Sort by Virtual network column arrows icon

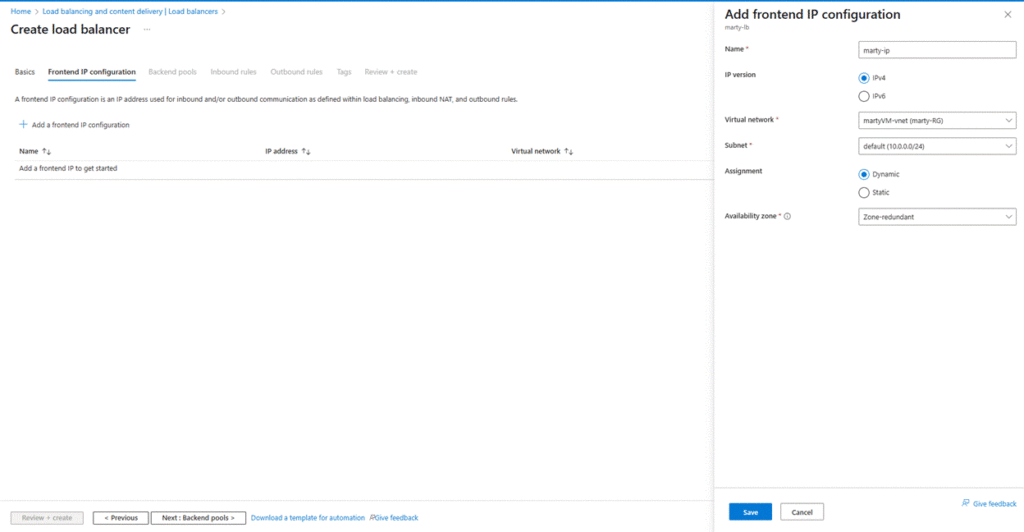tap(569, 151)
